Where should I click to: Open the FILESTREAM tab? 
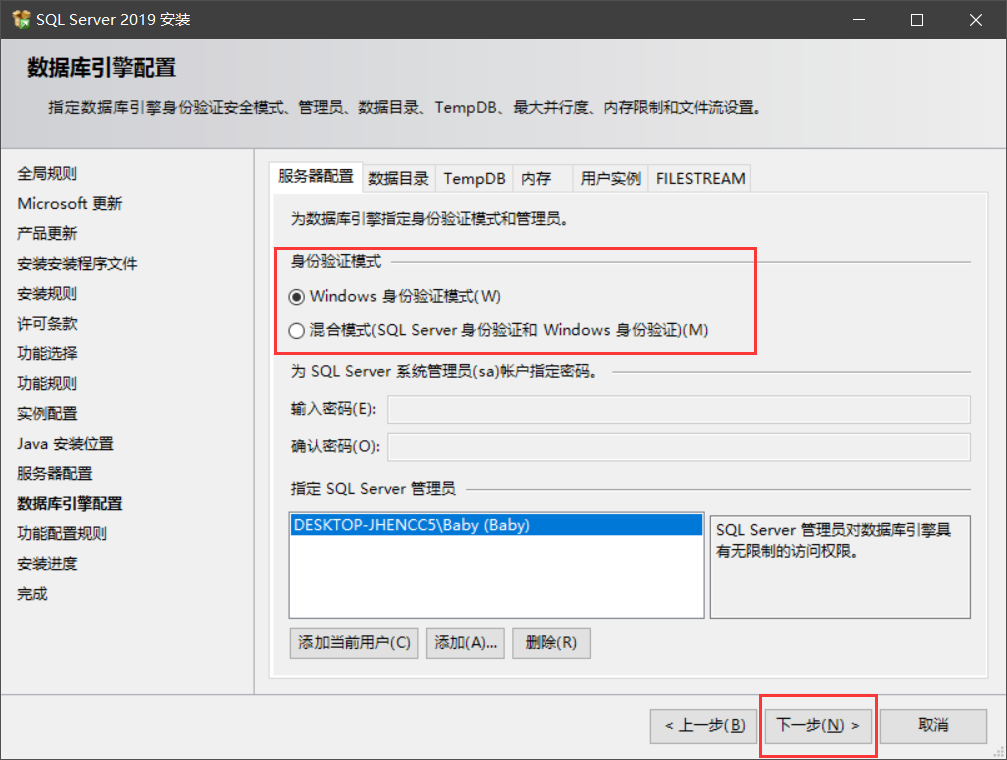click(700, 179)
